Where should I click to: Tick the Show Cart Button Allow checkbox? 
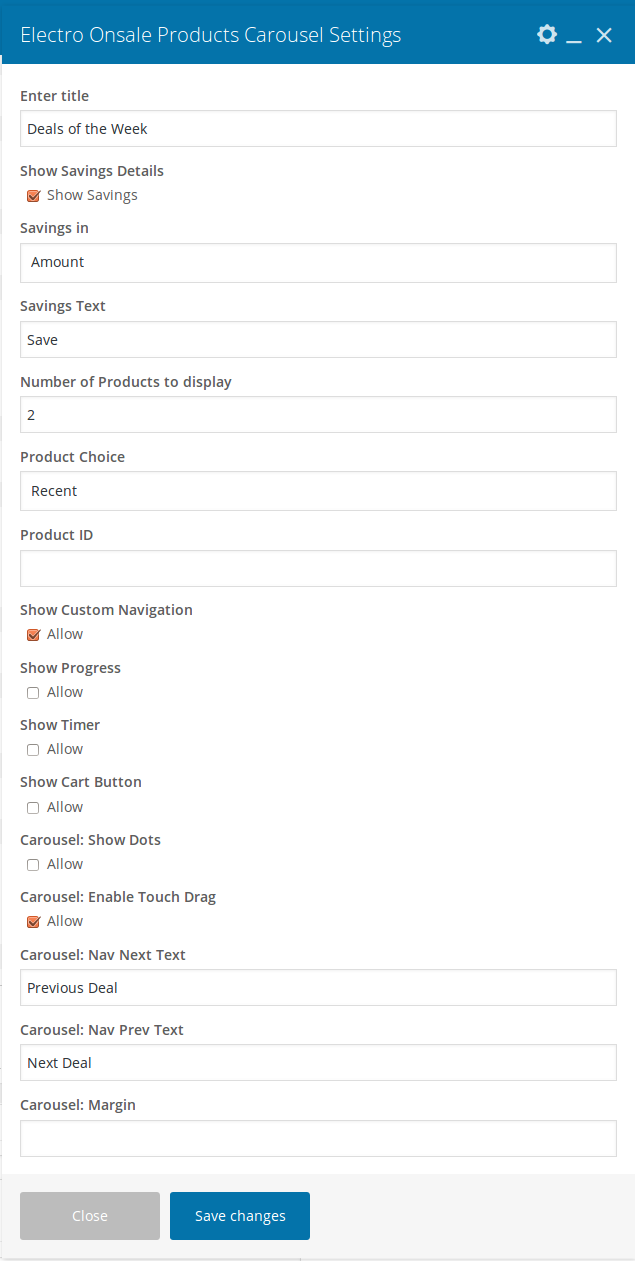(33, 808)
